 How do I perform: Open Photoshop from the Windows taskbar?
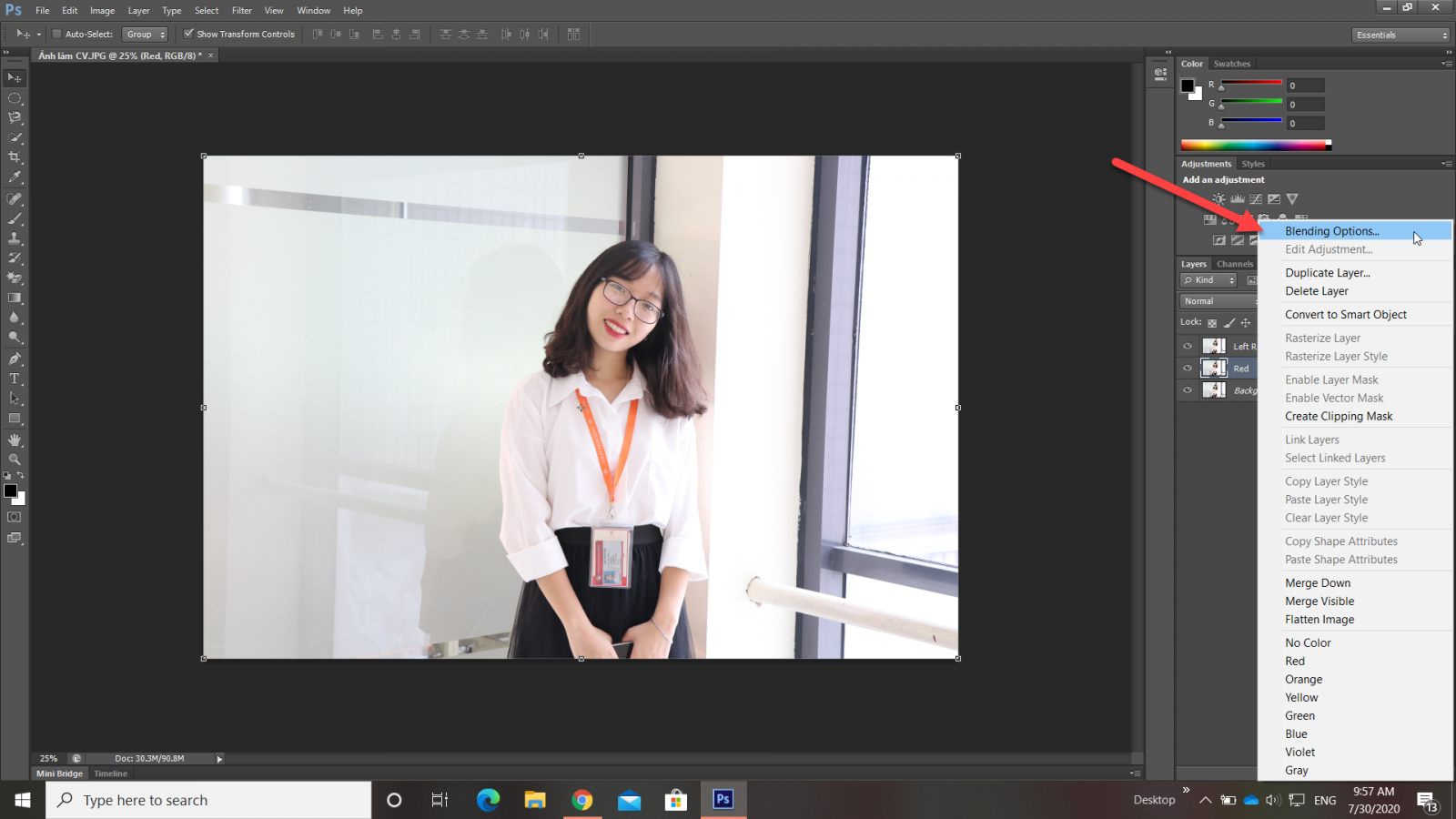[x=723, y=799]
